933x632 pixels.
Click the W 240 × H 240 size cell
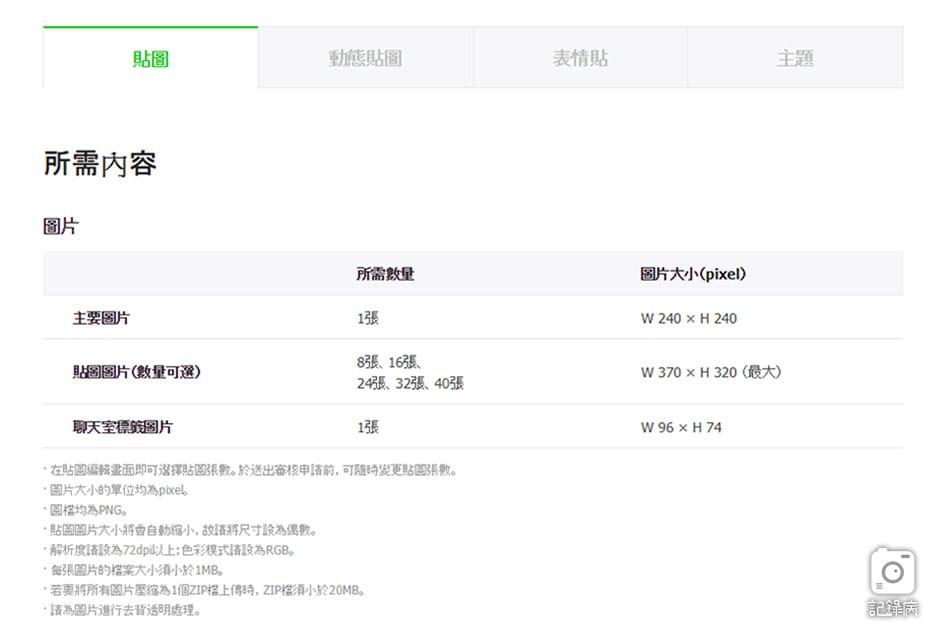[688, 319]
